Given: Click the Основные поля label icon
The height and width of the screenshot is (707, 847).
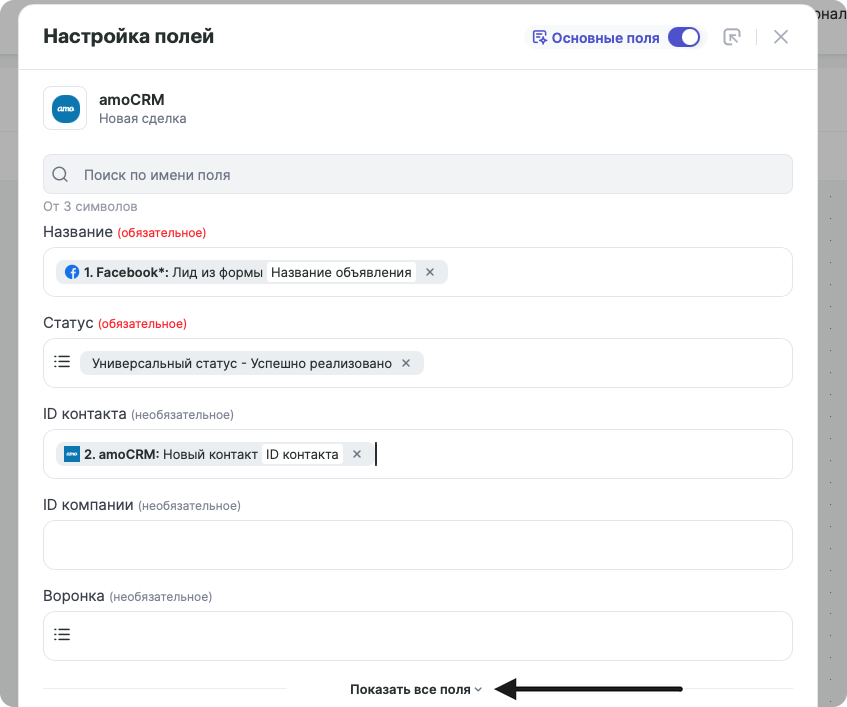Looking at the screenshot, I should coord(540,37).
